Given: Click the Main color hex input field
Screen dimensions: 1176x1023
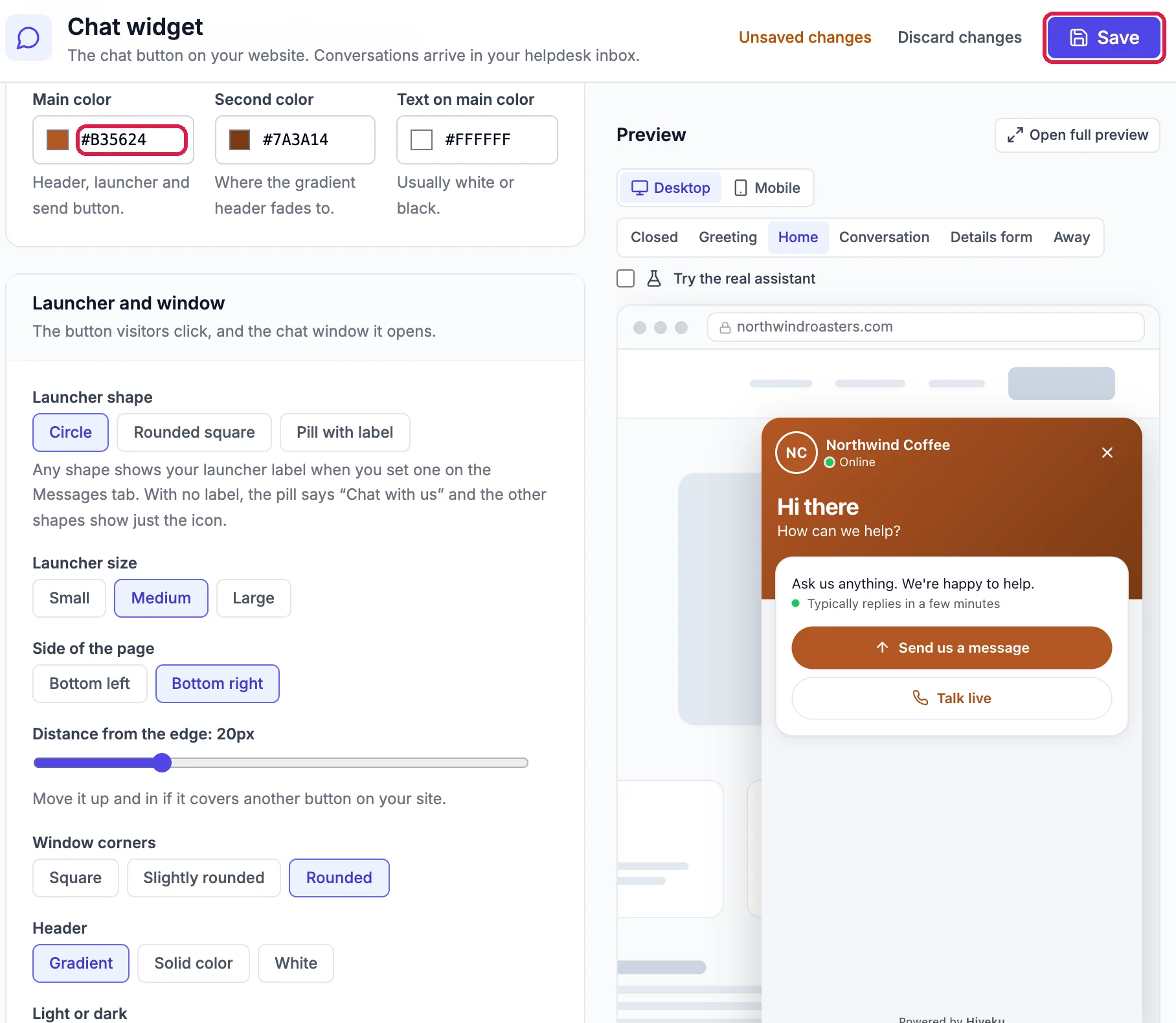Looking at the screenshot, I should click(x=131, y=140).
